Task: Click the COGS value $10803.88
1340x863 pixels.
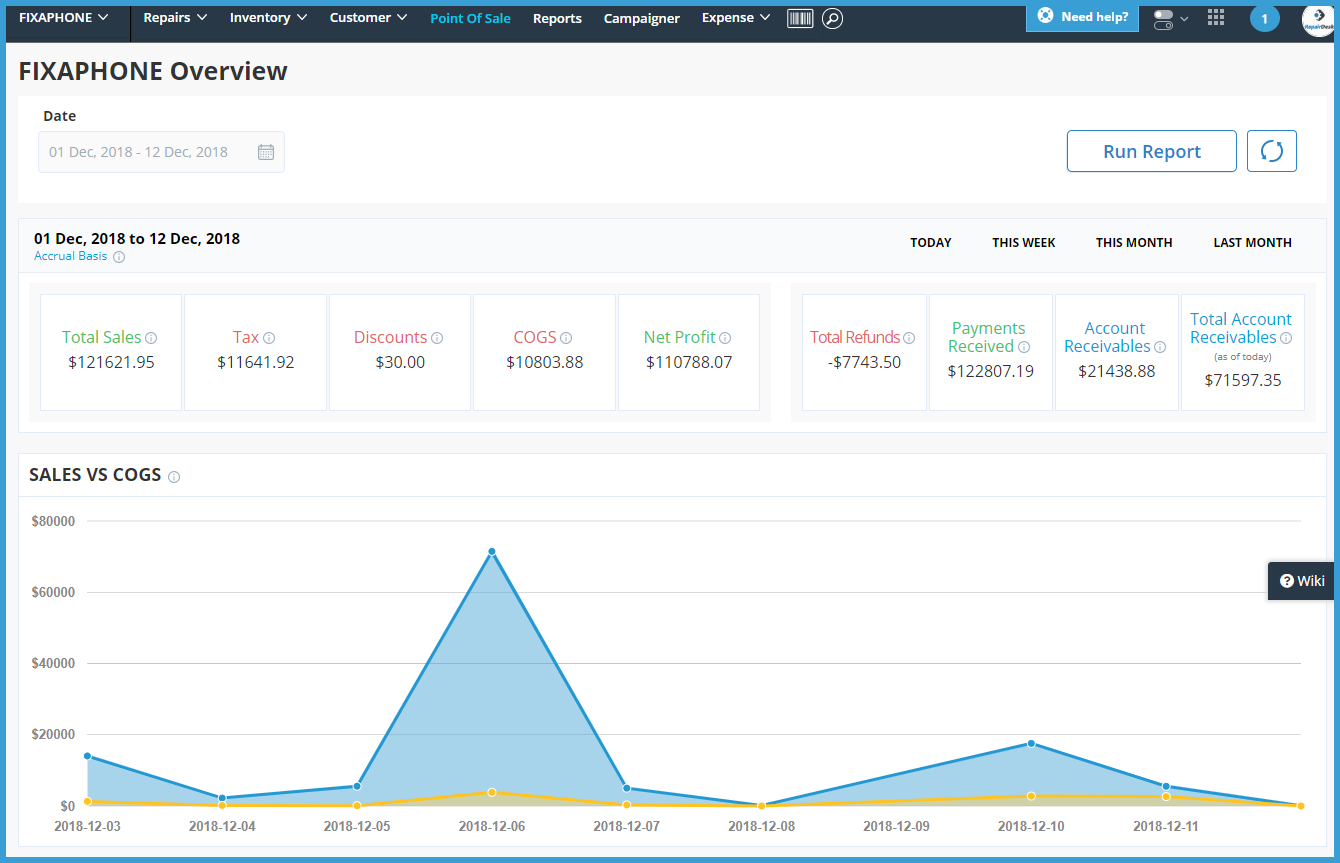Action: [x=544, y=362]
